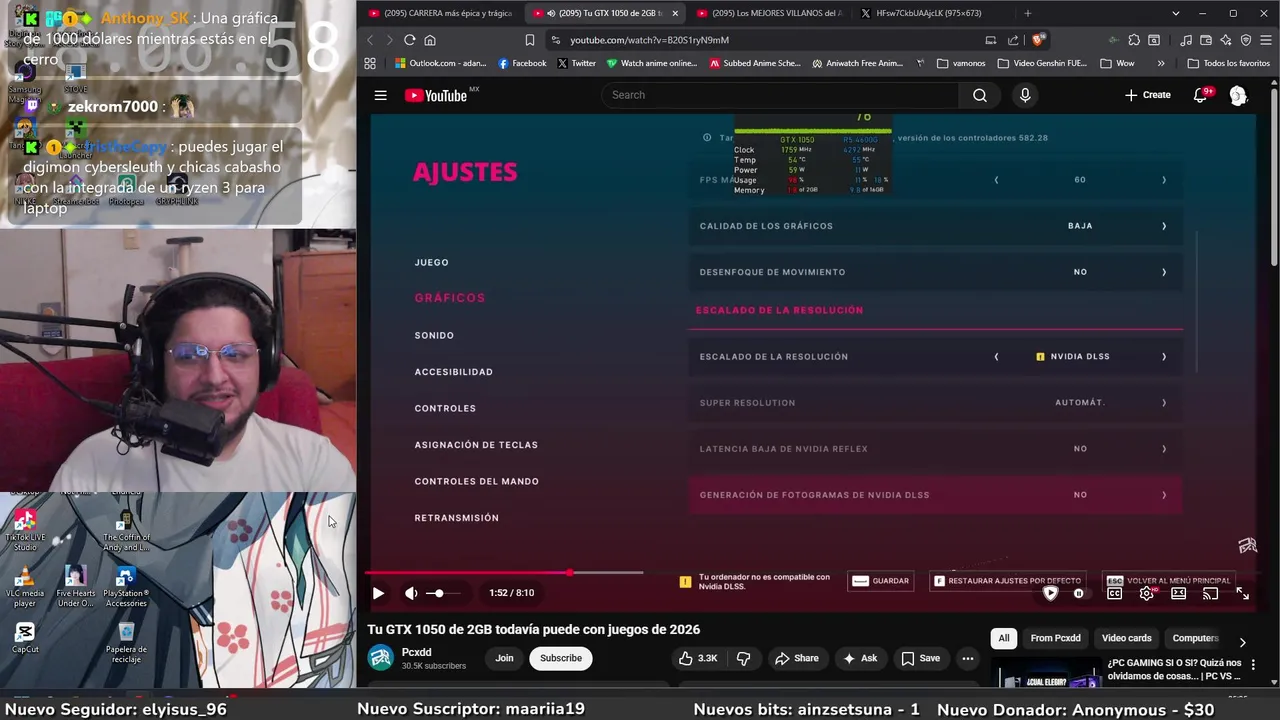This screenshot has width=1280, height=720.
Task: Expand Latencia baja de Nvidia Reflex arrow
Action: click(x=1164, y=449)
